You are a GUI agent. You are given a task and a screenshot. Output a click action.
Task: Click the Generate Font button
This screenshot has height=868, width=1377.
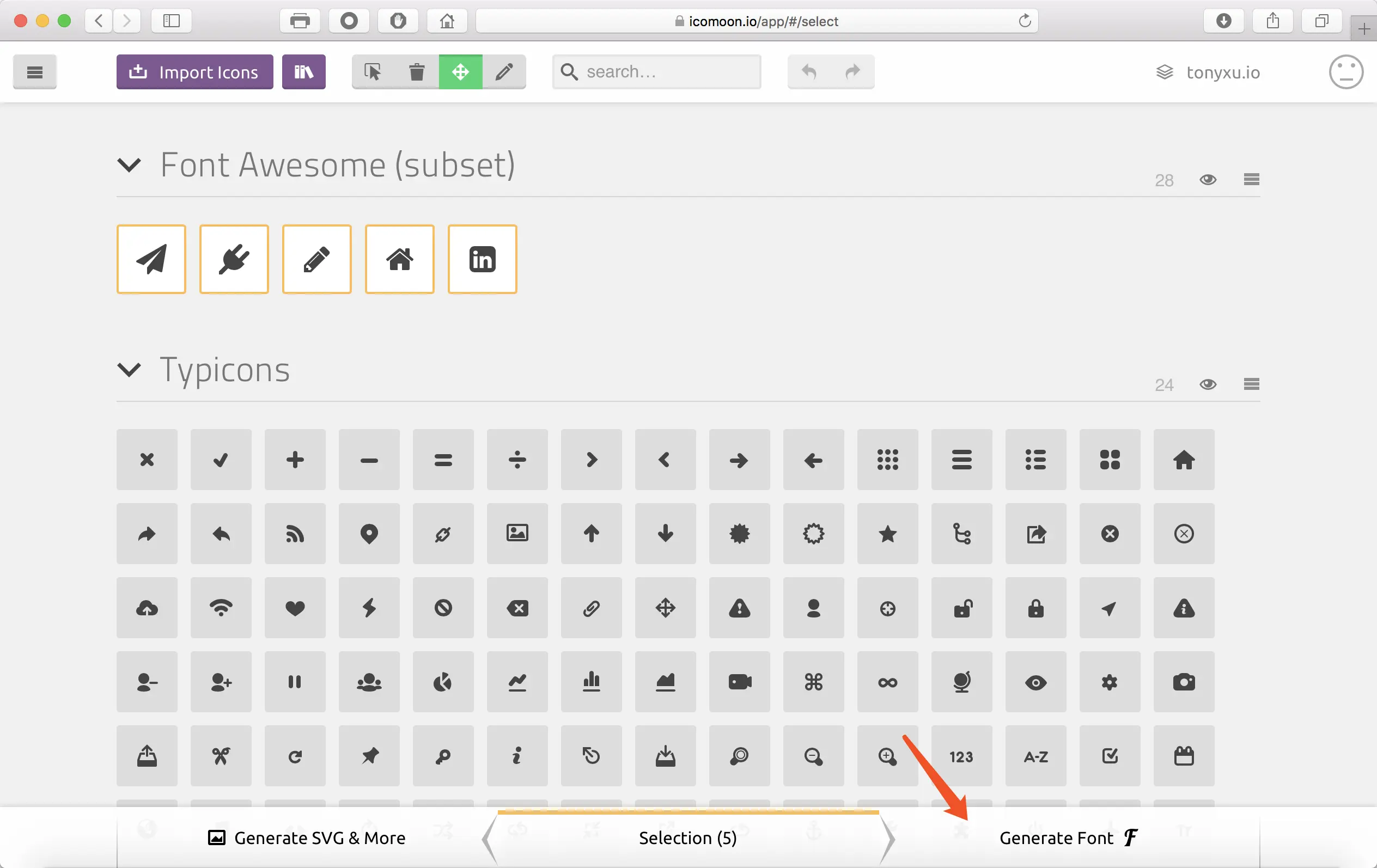tap(1068, 838)
